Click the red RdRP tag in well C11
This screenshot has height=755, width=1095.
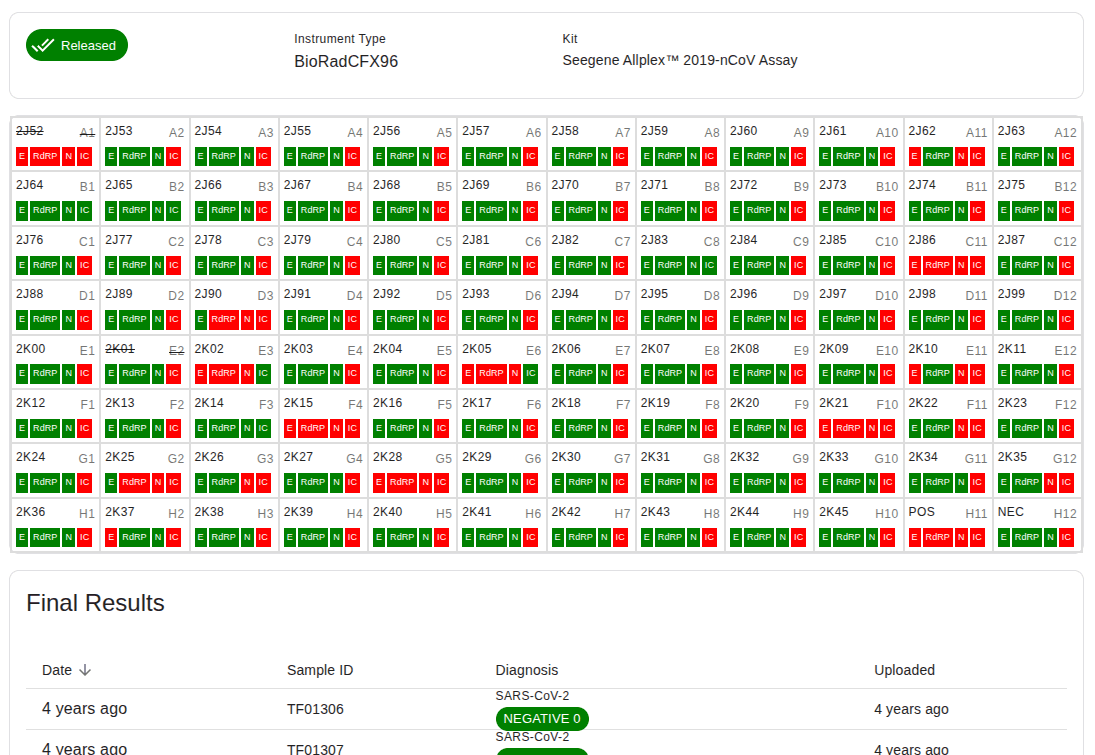point(937,265)
